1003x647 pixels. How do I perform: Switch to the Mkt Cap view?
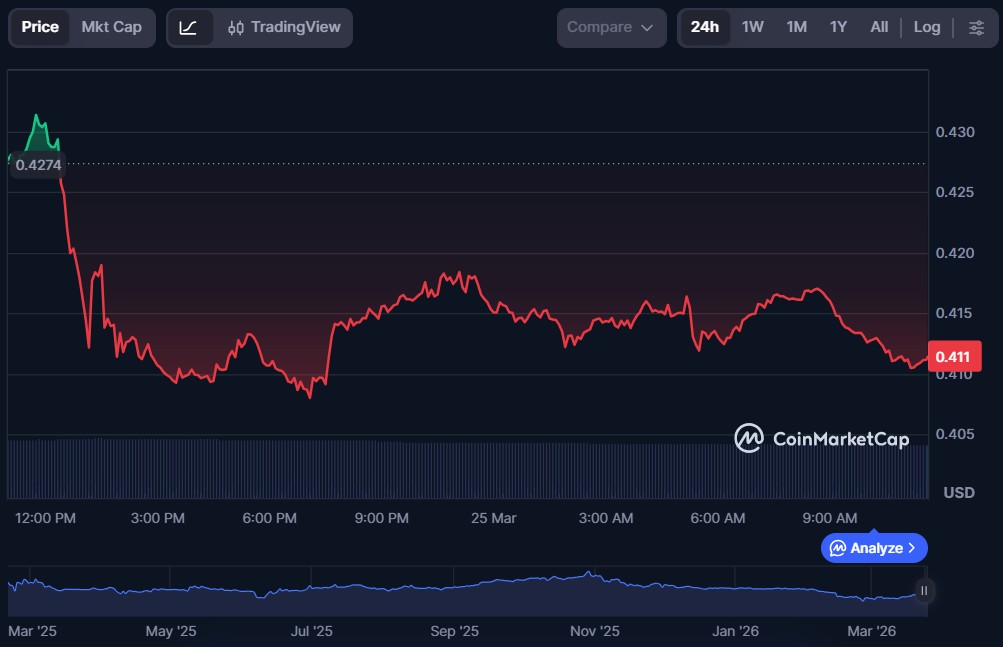click(x=111, y=27)
